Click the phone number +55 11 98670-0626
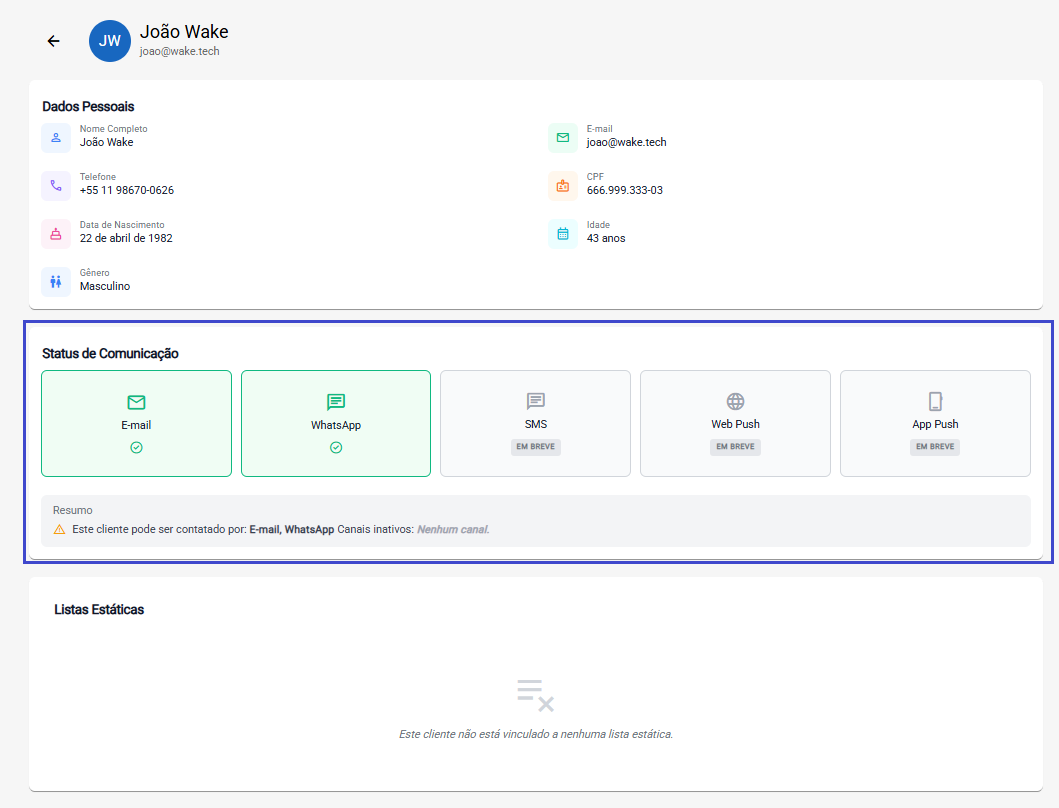 (127, 191)
